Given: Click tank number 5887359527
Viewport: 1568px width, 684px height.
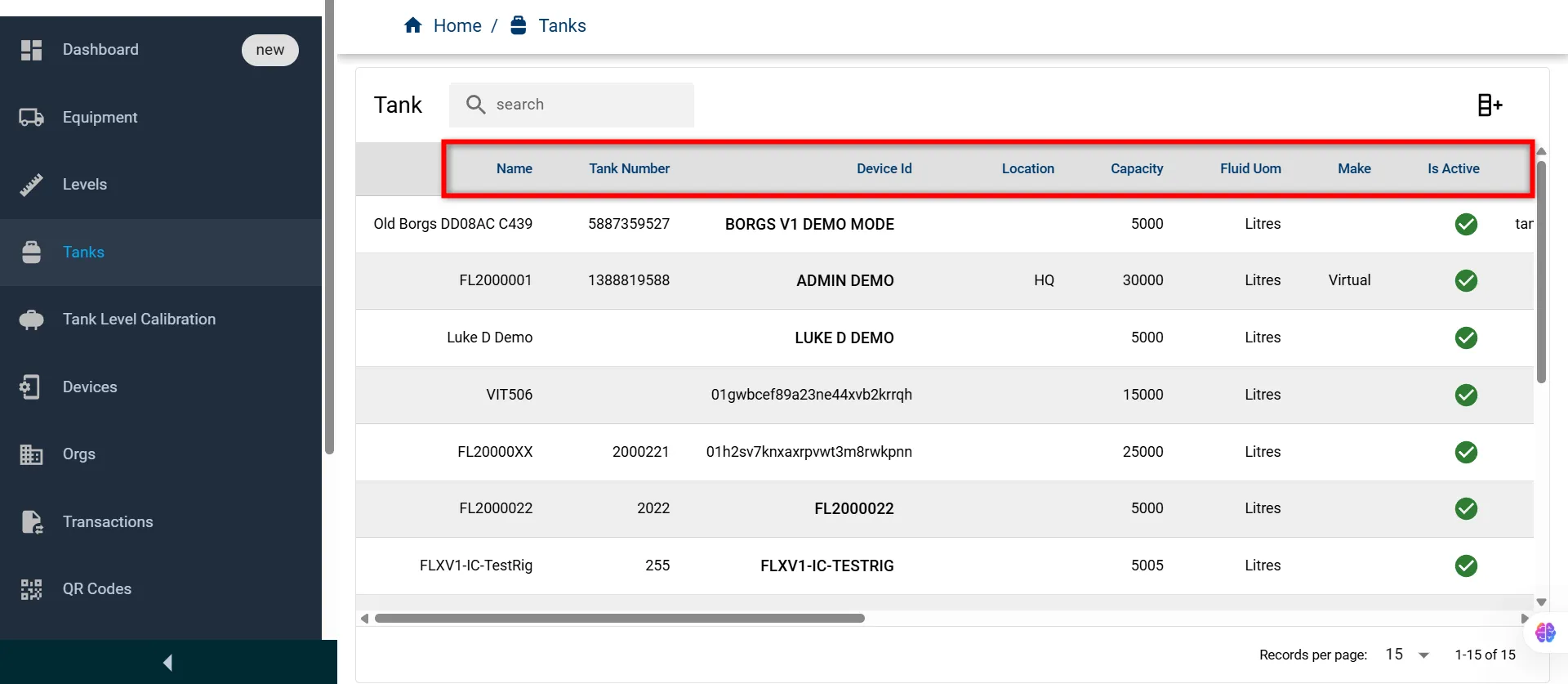Looking at the screenshot, I should [x=629, y=224].
